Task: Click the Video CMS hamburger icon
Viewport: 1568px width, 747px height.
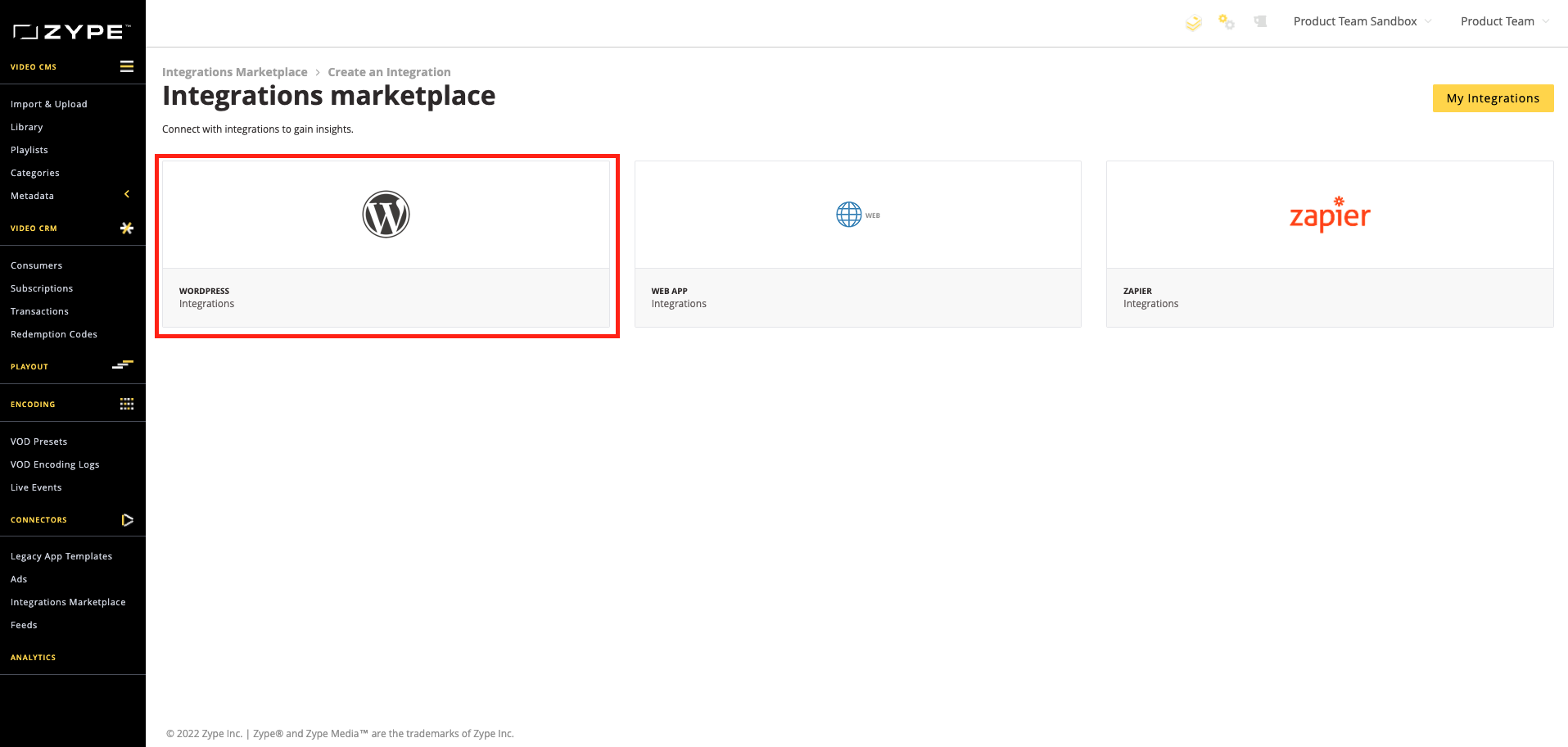Action: click(x=127, y=66)
